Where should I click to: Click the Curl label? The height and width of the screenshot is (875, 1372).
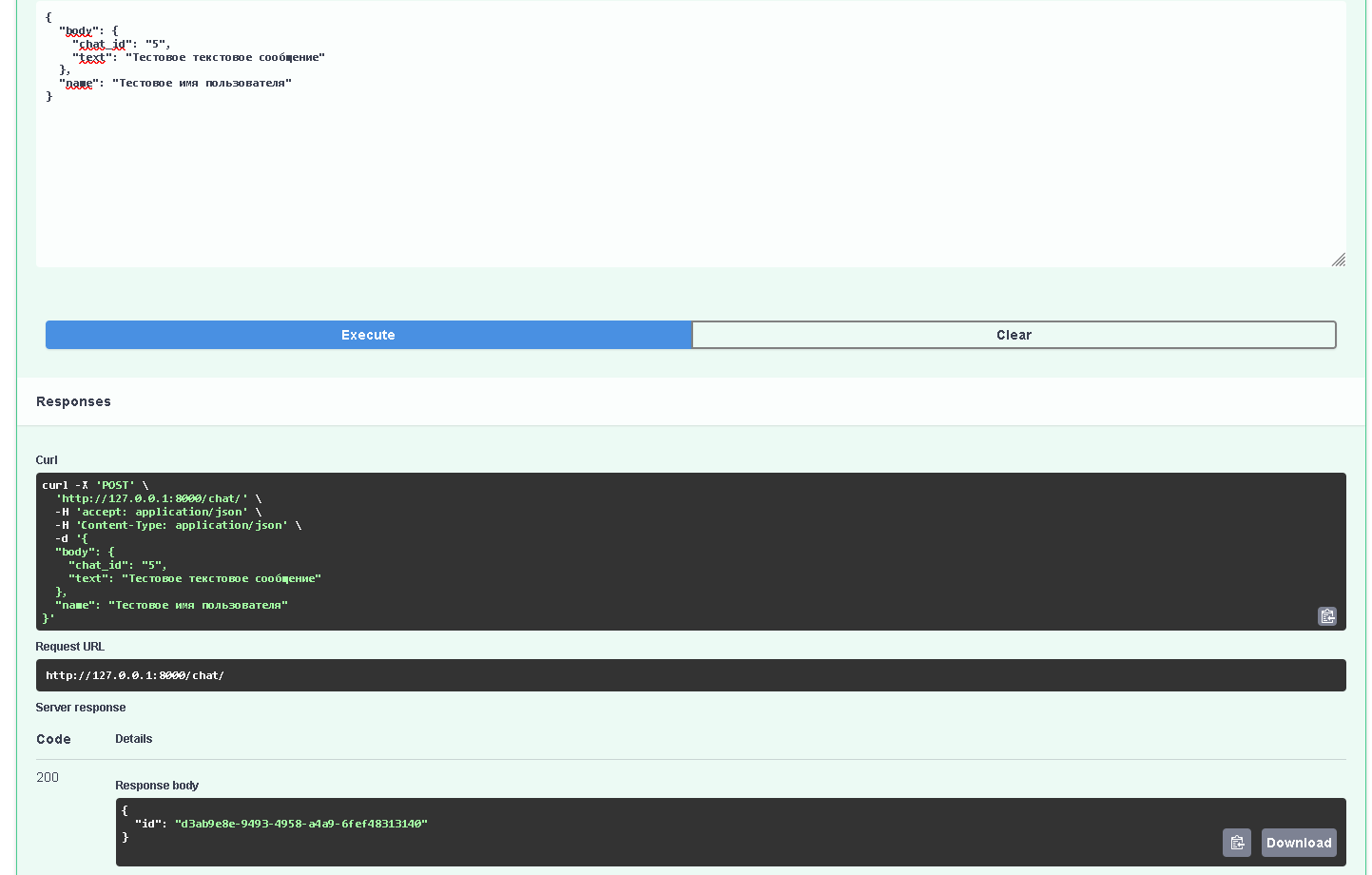coord(47,460)
